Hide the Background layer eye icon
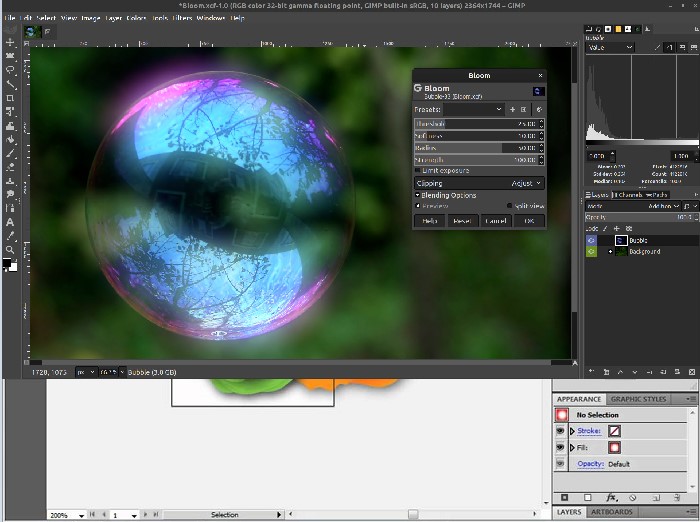 (x=591, y=252)
